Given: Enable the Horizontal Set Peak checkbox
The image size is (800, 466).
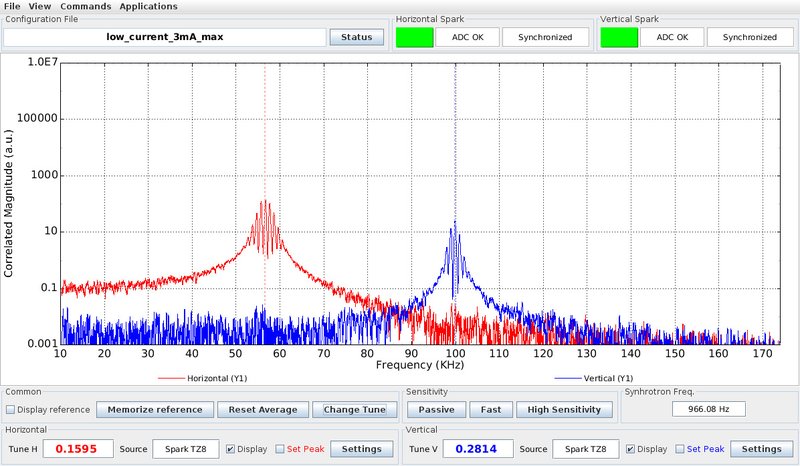Looking at the screenshot, I should tap(280, 449).
